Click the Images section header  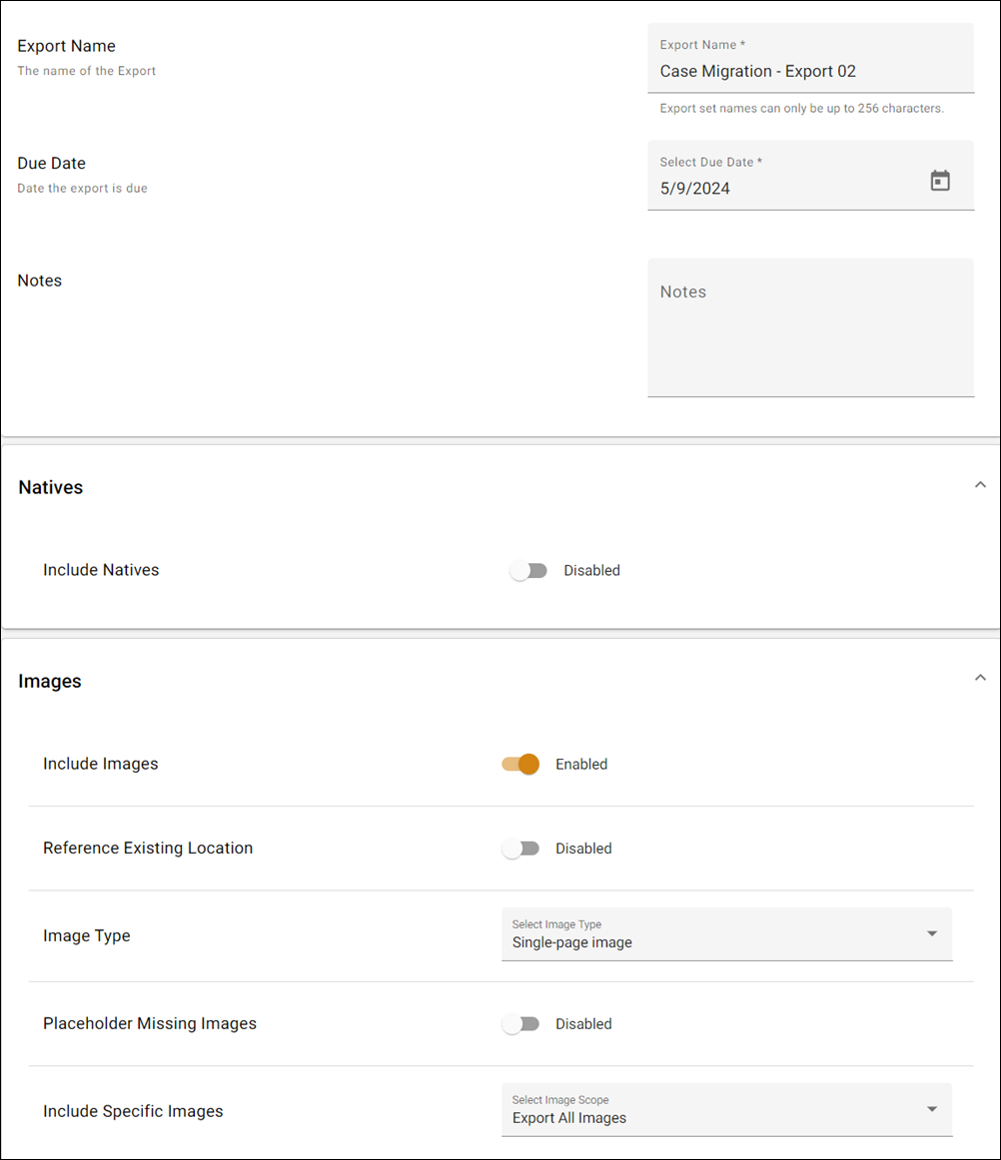point(49,681)
